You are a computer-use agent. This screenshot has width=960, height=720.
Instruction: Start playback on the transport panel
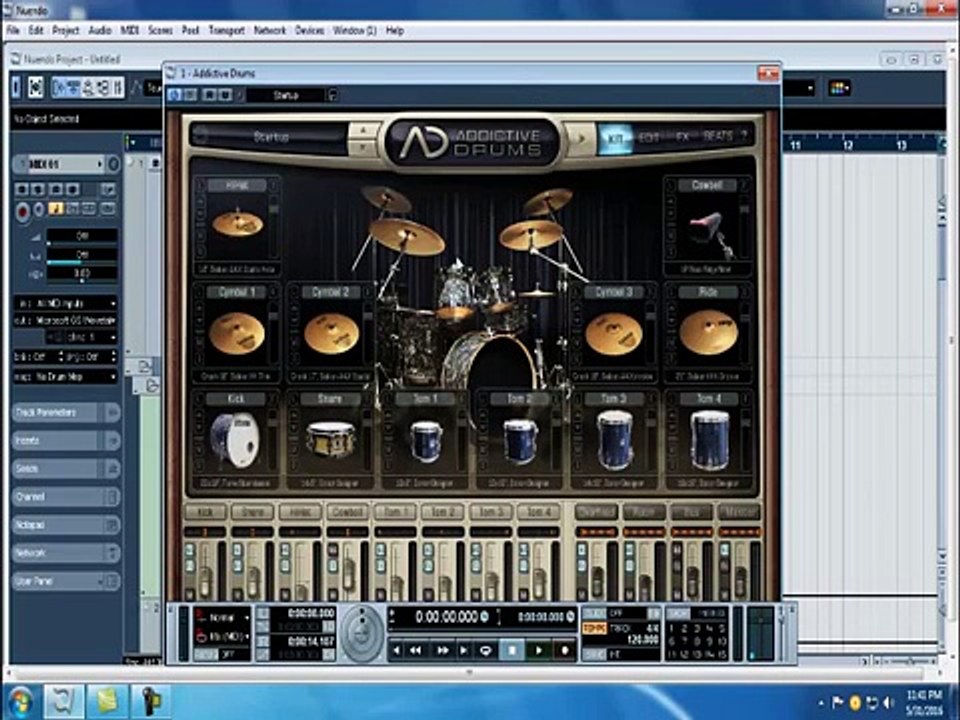tap(538, 650)
